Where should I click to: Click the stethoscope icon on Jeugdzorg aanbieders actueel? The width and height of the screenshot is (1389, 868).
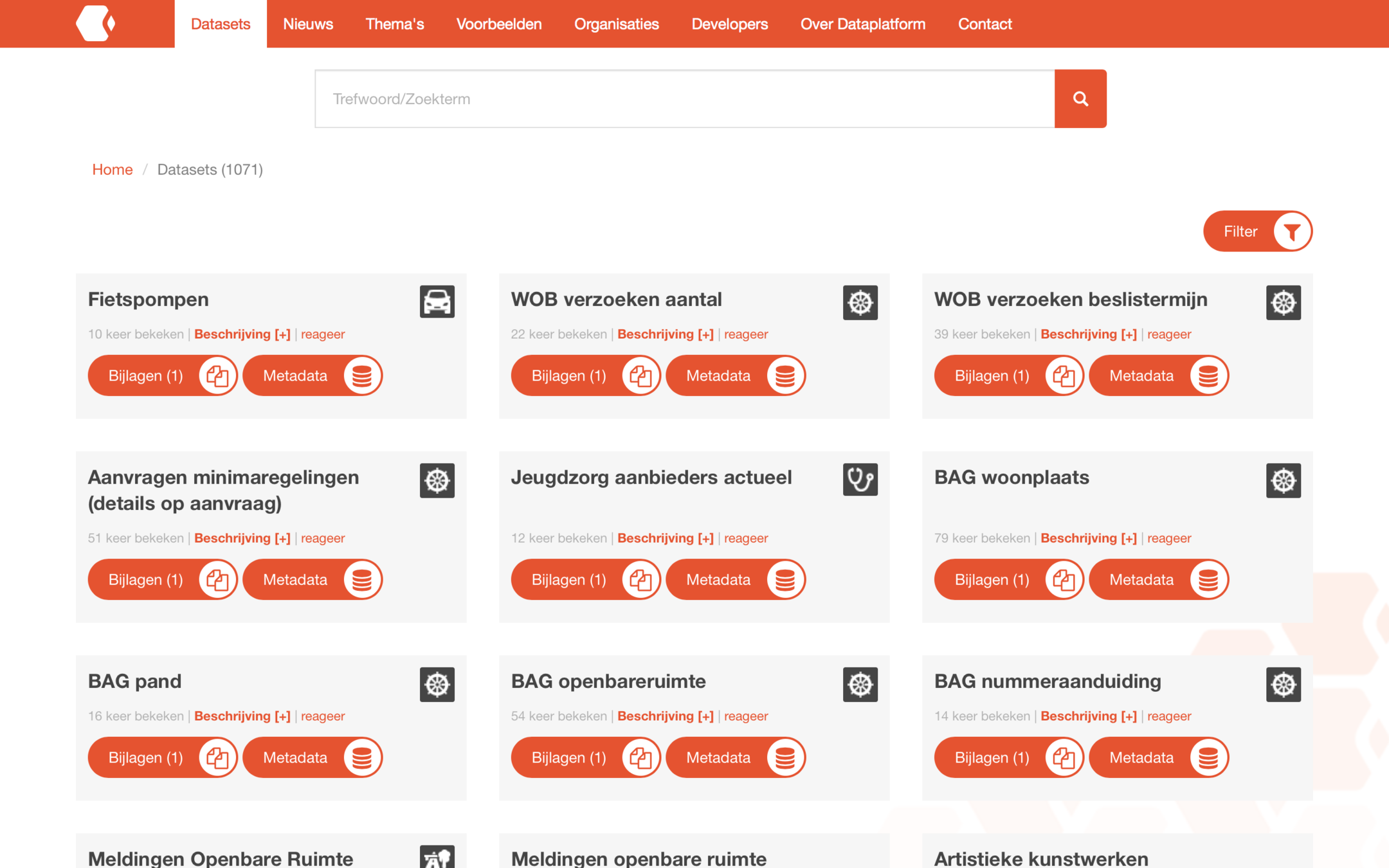click(x=860, y=480)
